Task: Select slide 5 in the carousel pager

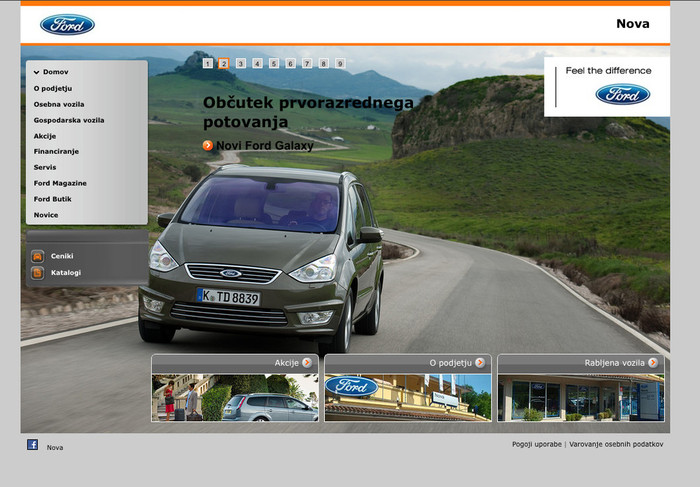Action: [x=274, y=63]
